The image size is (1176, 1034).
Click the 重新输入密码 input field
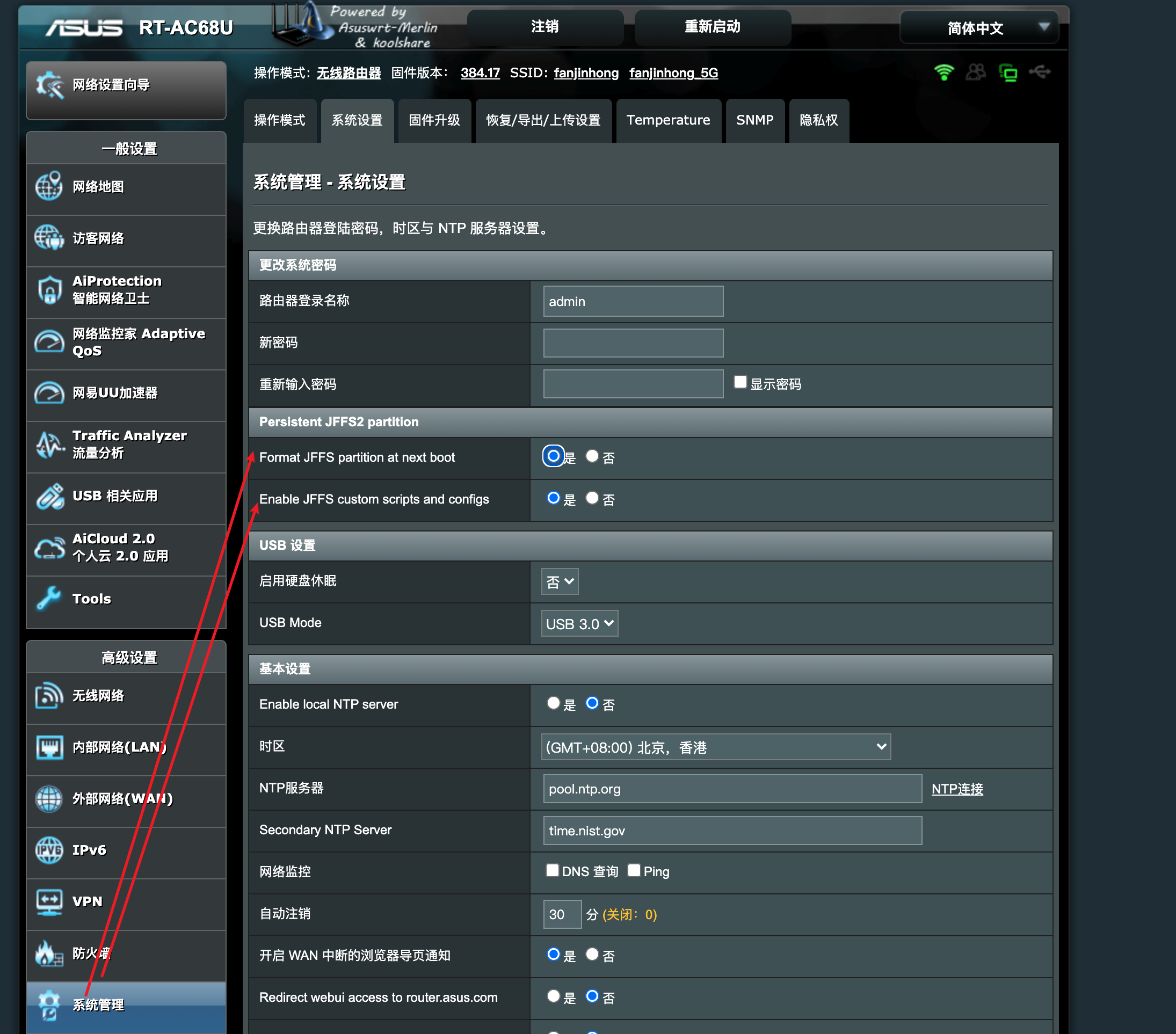[633, 384]
